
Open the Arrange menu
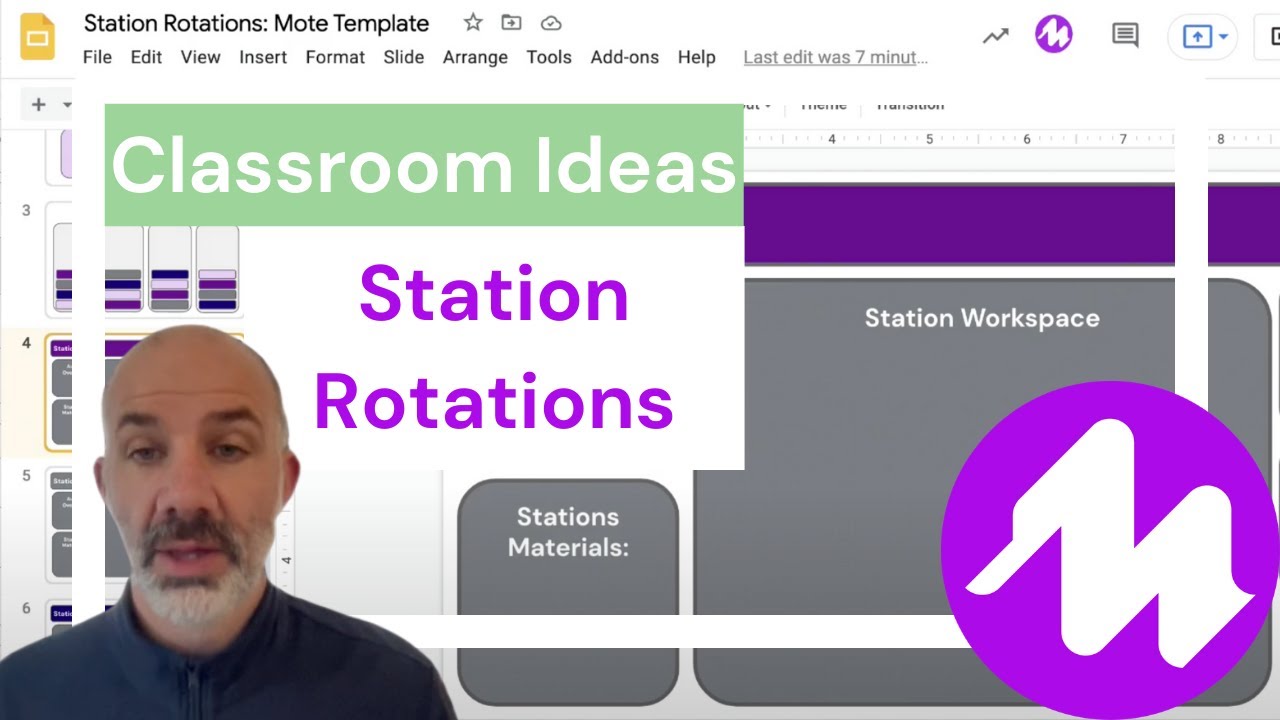tap(475, 57)
